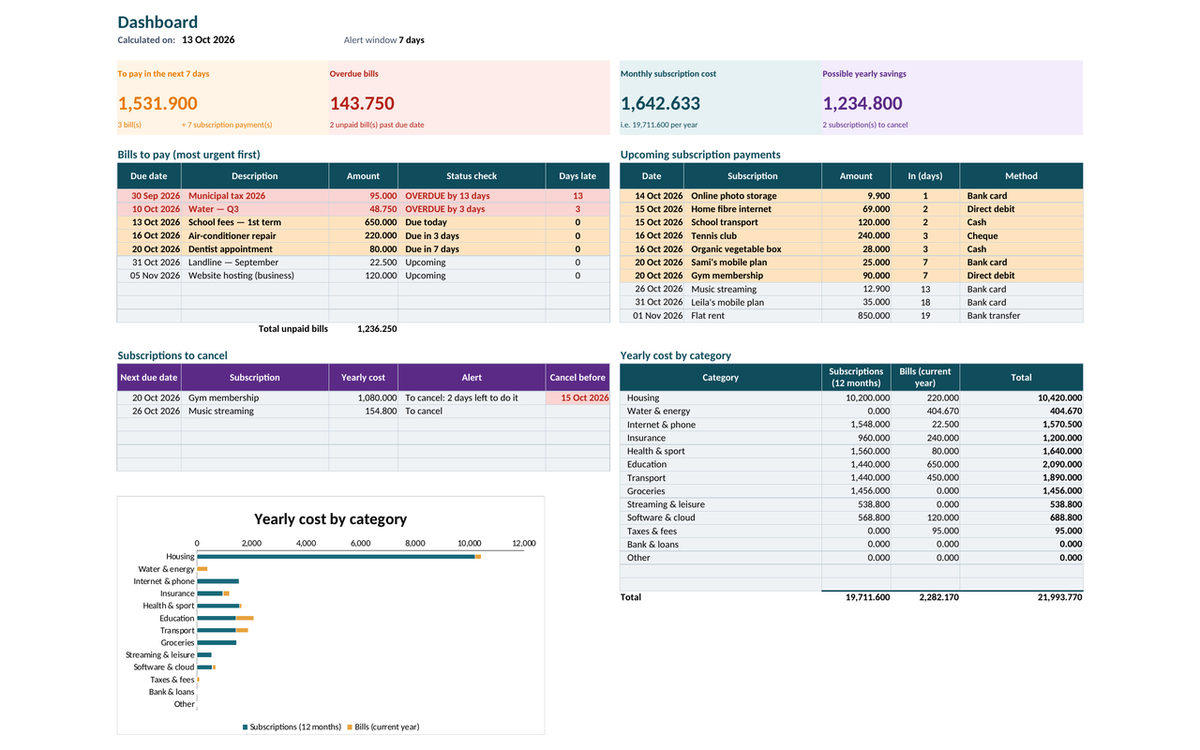The image size is (1200, 750).
Task: Click the 2,282.170 bills total
Action: (x=939, y=597)
